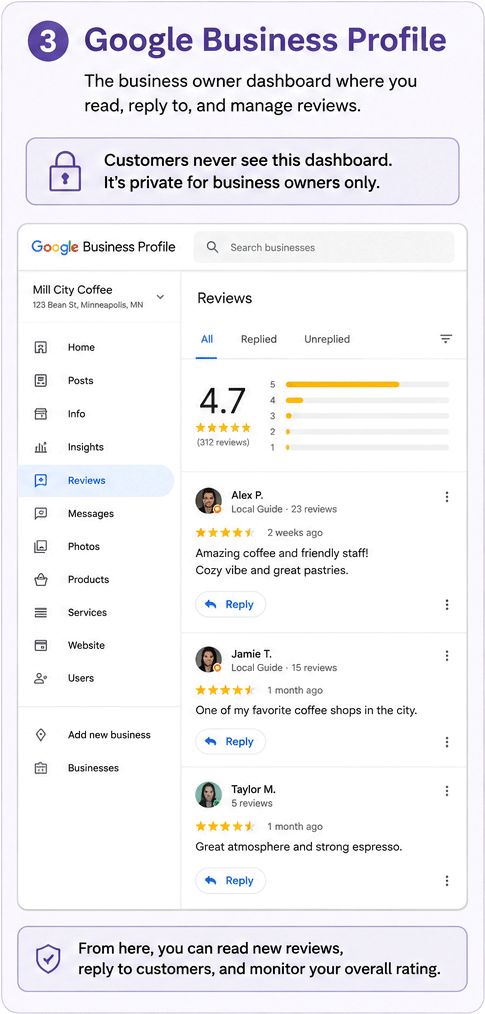Open three-dot menu beside Alex P.

pyautogui.click(x=447, y=497)
